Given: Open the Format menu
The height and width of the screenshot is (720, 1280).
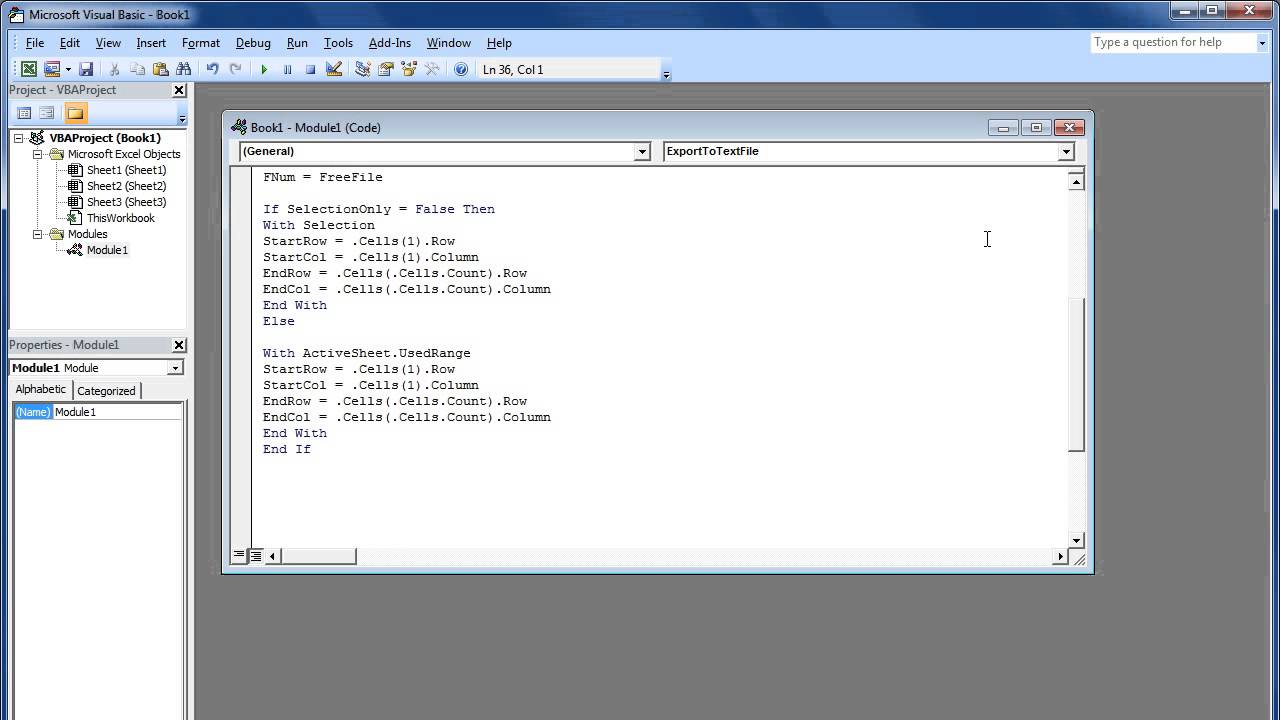Looking at the screenshot, I should tap(201, 43).
